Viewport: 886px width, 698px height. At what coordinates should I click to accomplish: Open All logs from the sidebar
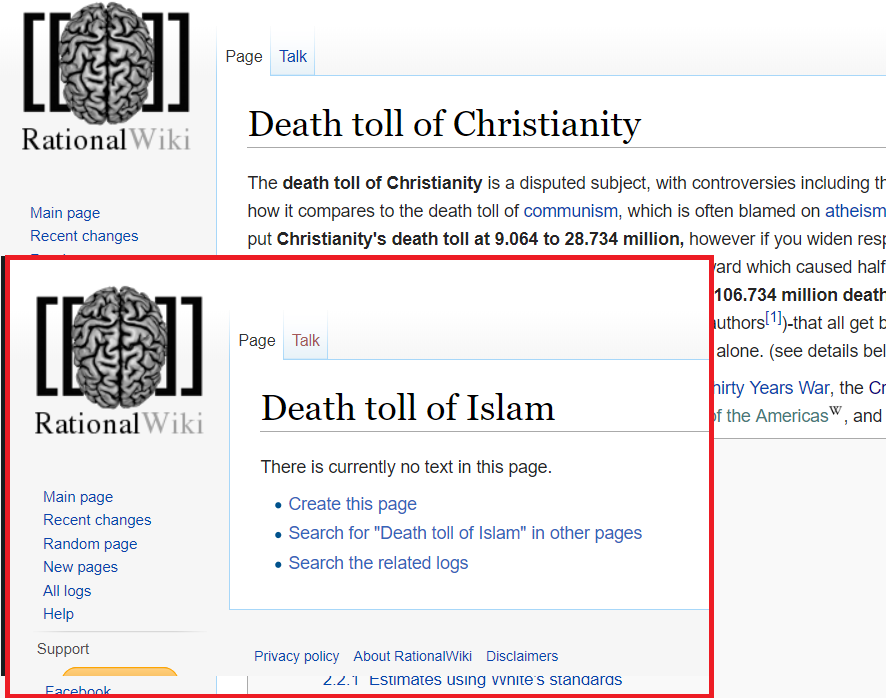click(67, 591)
